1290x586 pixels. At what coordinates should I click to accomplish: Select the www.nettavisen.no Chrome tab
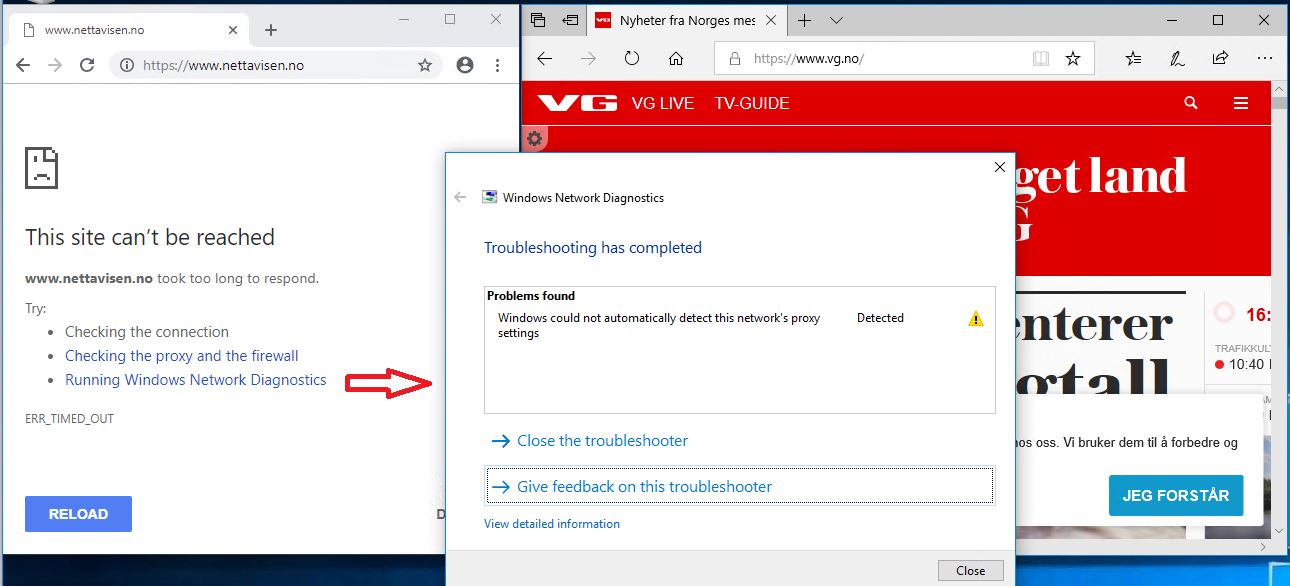tap(128, 30)
